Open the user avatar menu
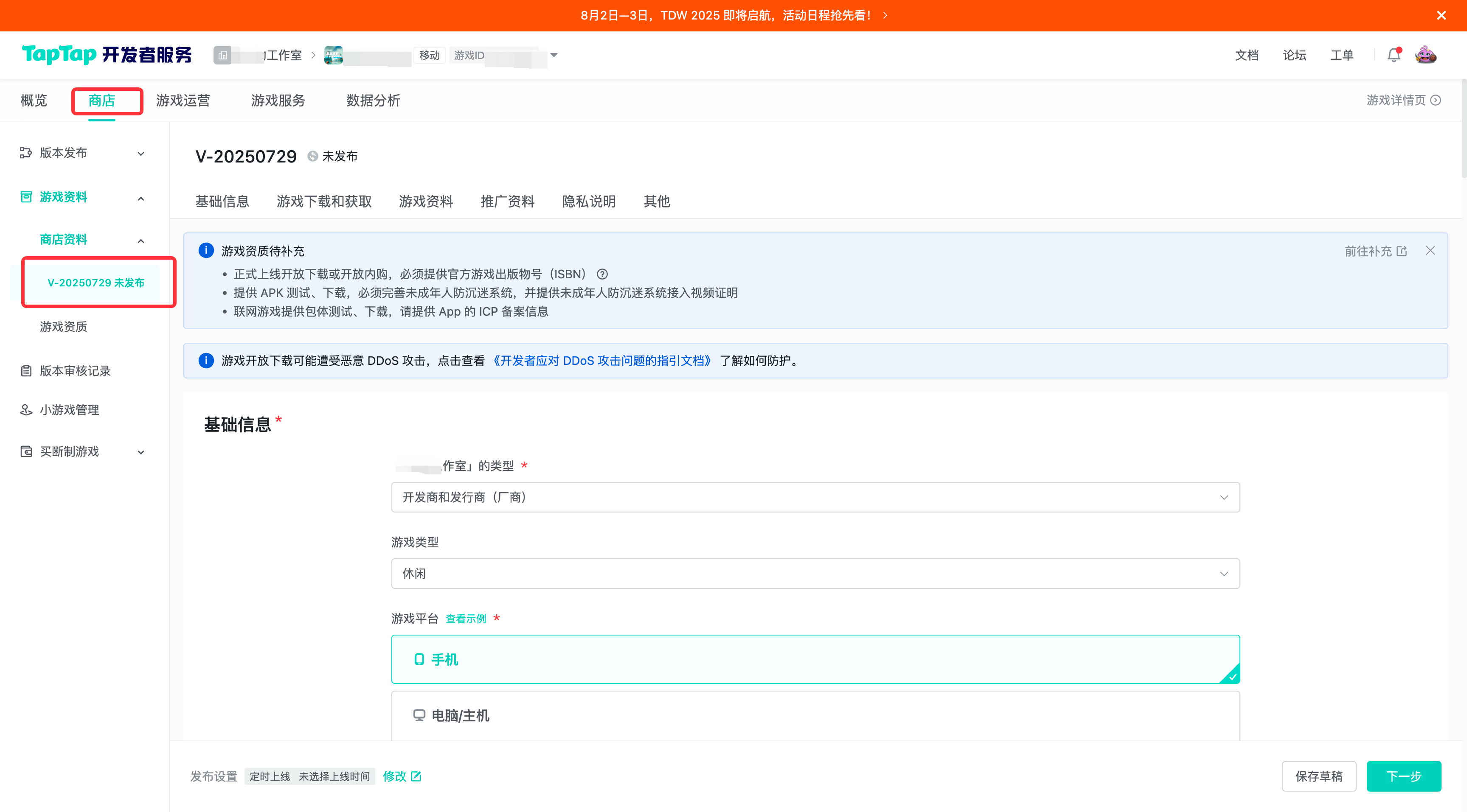 pos(1425,55)
